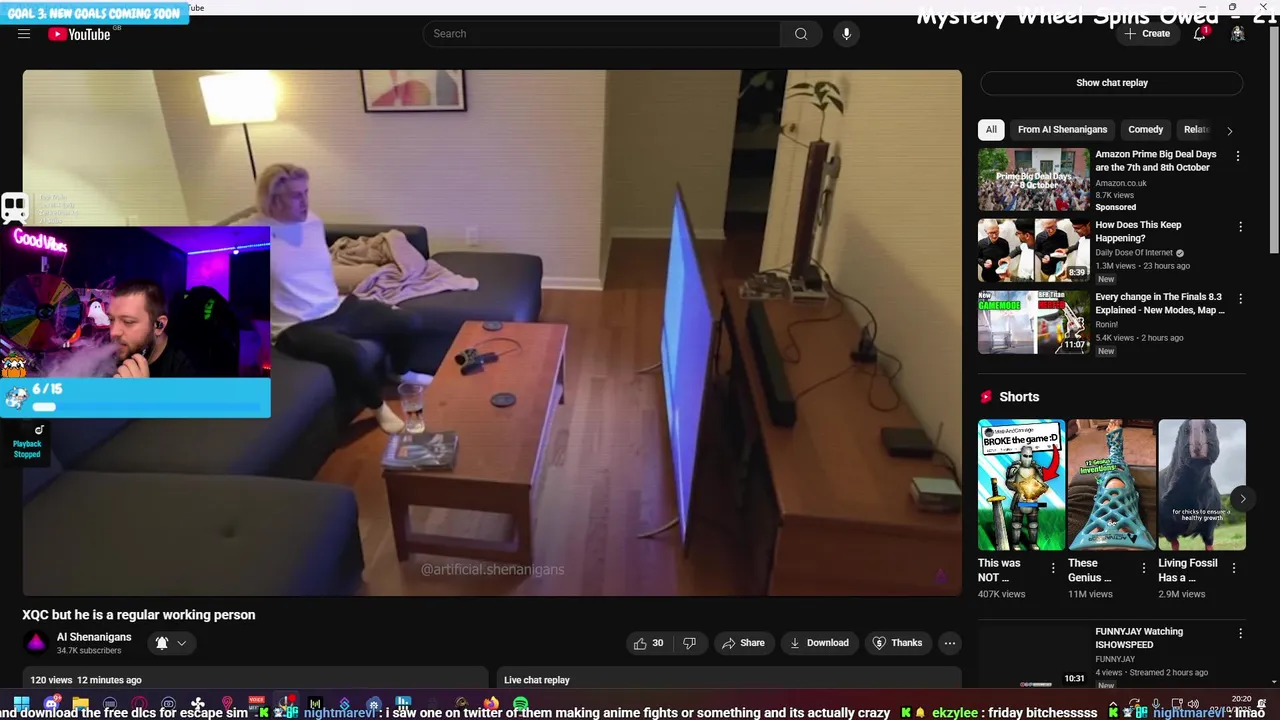Click 'Every change in The Finals 8.3' title
The height and width of the screenshot is (720, 1280).
(1160, 303)
